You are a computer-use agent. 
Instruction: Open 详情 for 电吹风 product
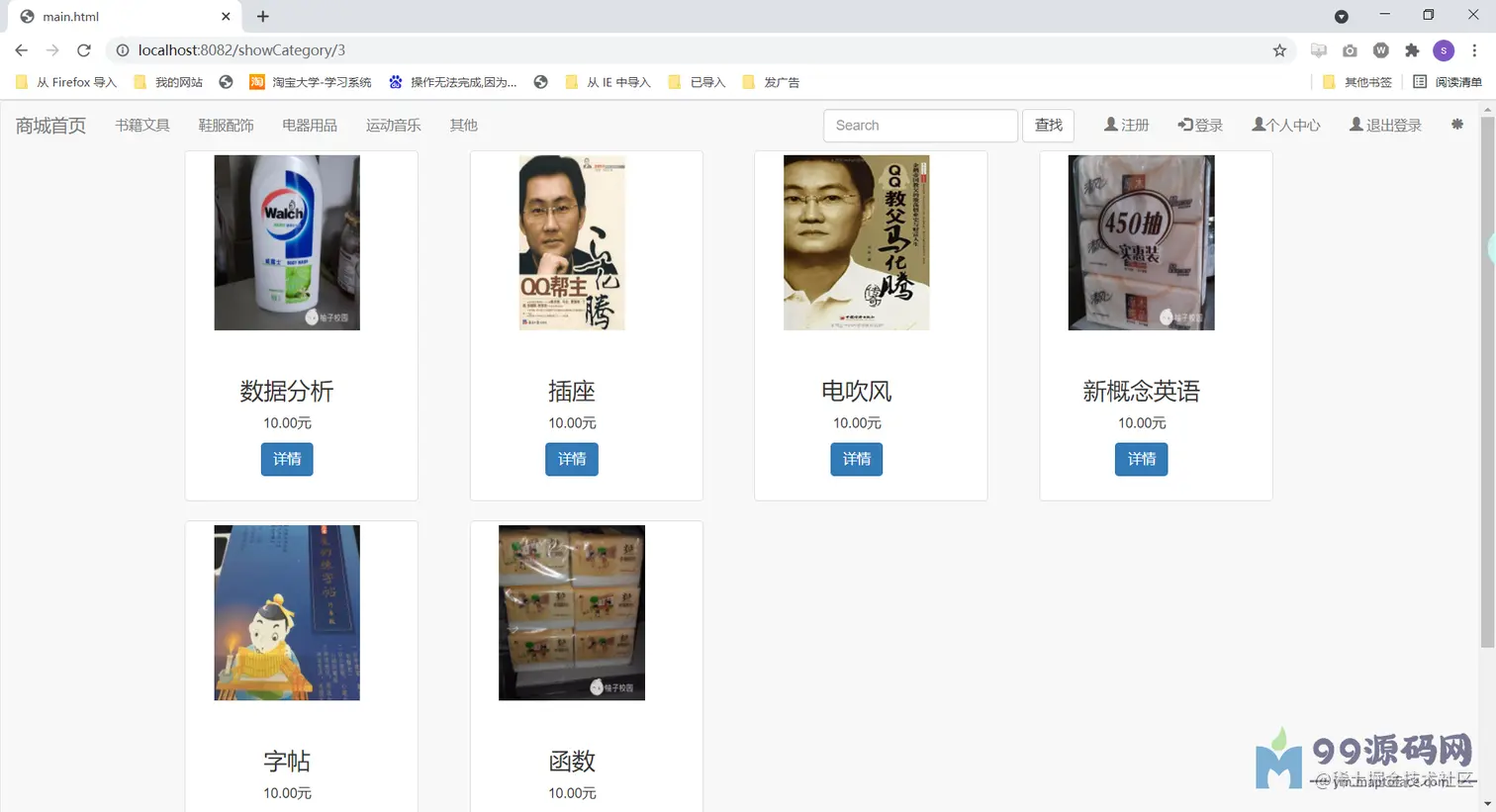click(x=857, y=459)
